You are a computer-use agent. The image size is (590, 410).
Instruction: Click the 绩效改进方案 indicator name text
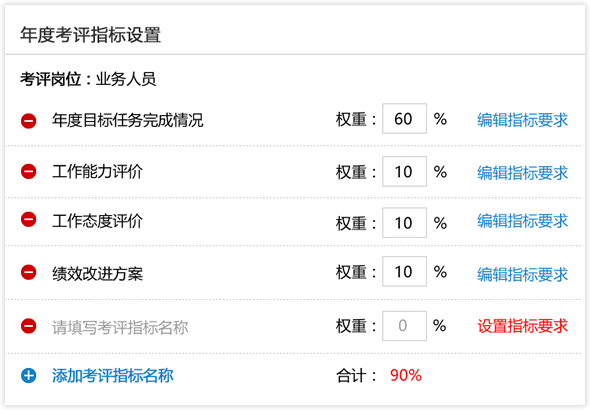(97, 273)
